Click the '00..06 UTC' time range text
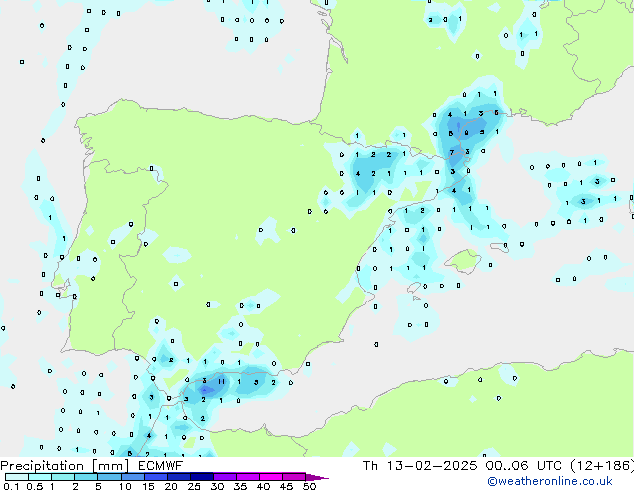This screenshot has width=634, height=490. click(x=524, y=466)
